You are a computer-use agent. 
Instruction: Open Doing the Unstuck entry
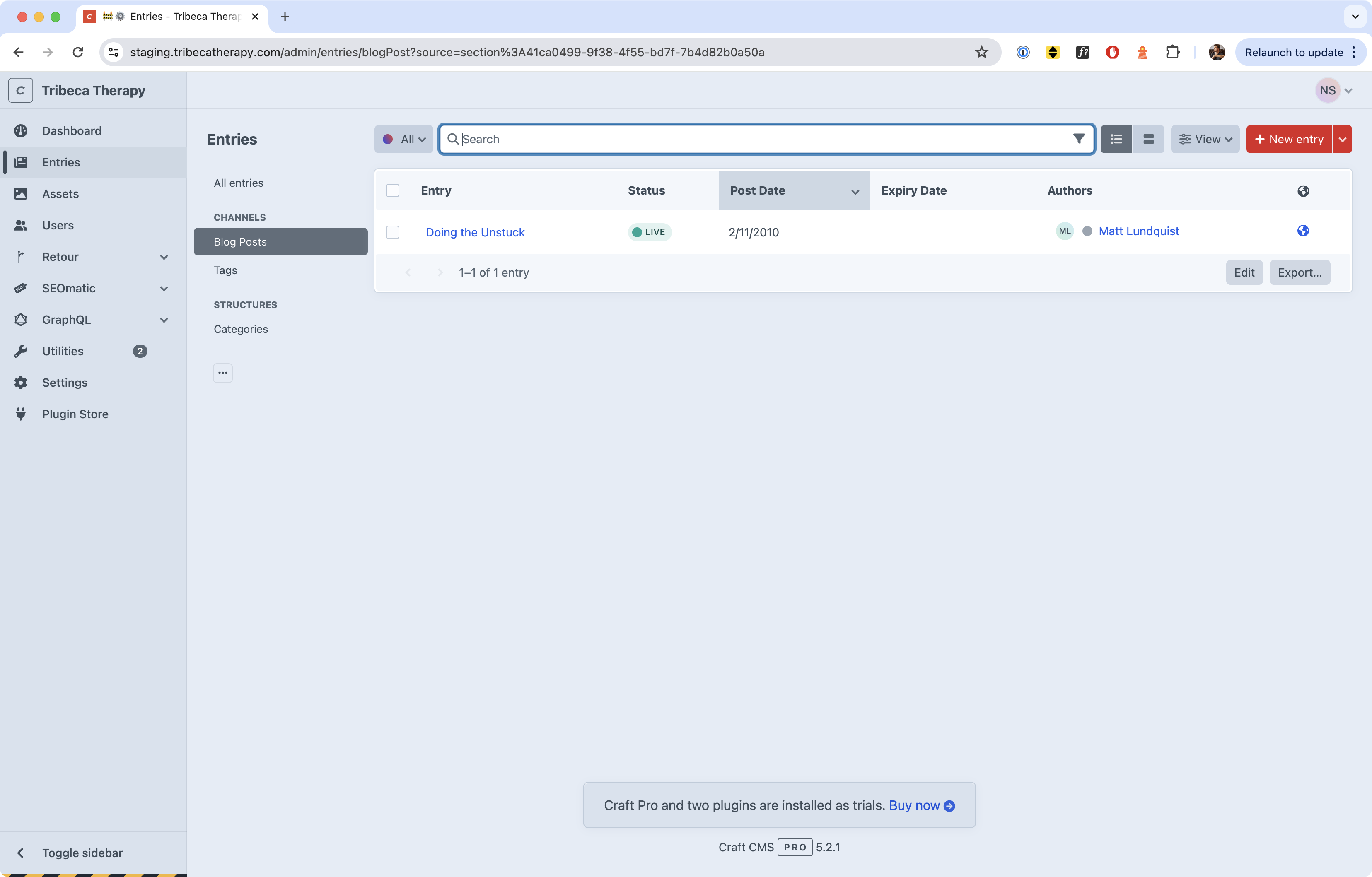click(475, 232)
